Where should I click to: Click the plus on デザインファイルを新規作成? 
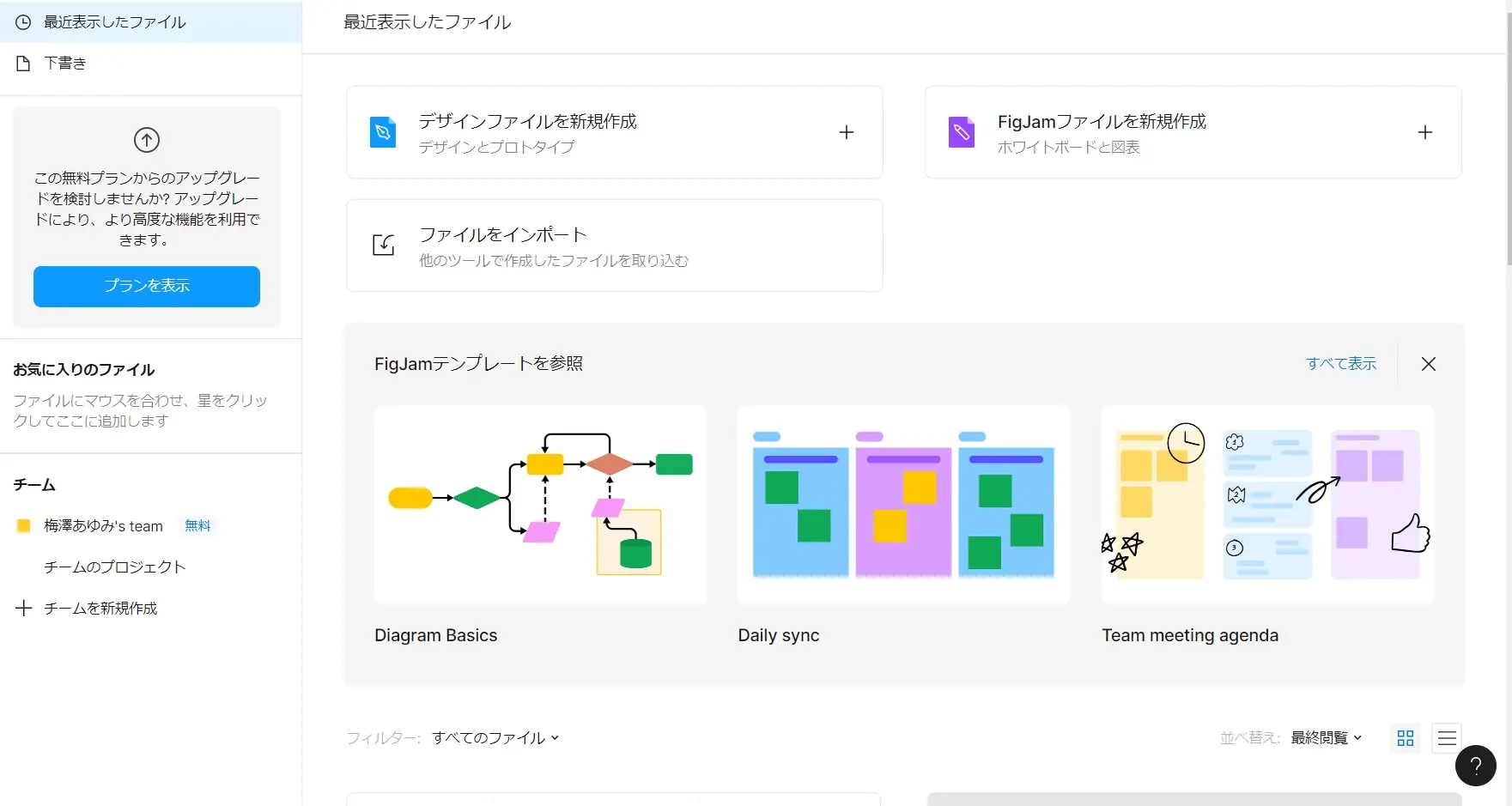coord(847,132)
